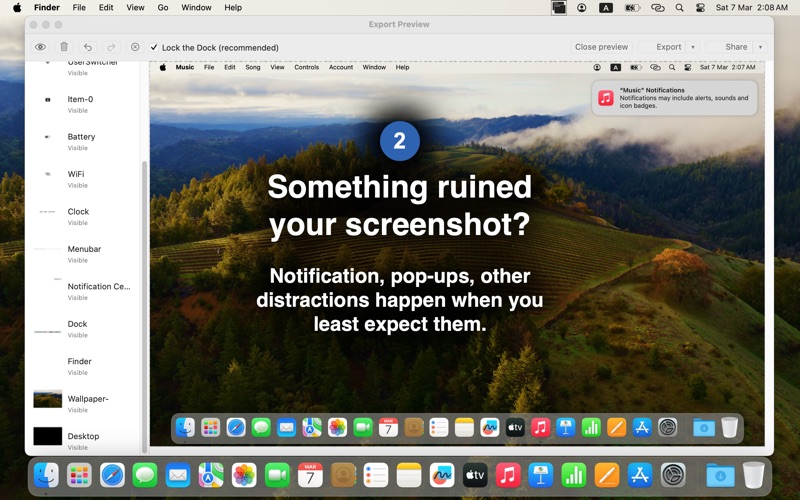Open the Help menu
The height and width of the screenshot is (500, 800).
(x=233, y=8)
